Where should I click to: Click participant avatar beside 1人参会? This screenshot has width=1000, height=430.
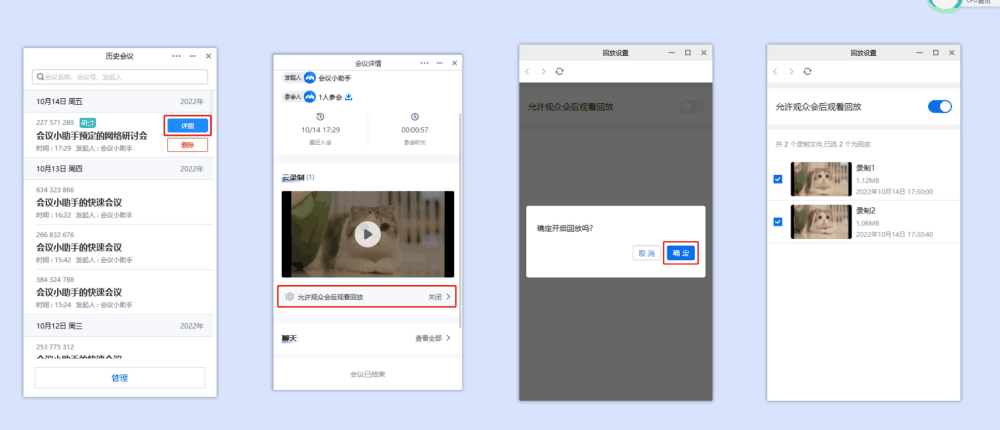tap(310, 97)
